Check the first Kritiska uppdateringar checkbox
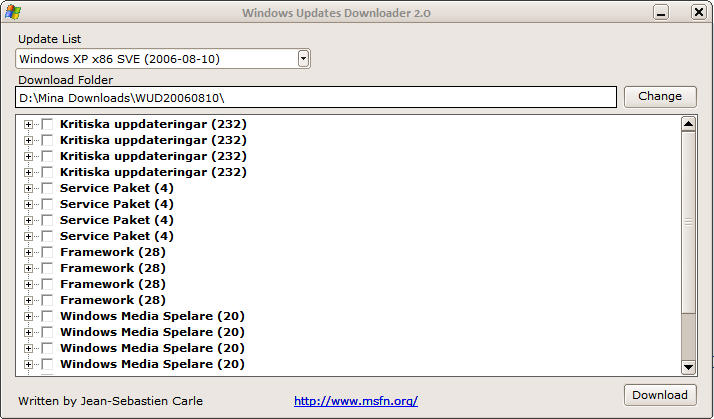This screenshot has width=714, height=419. pyautogui.click(x=47, y=124)
